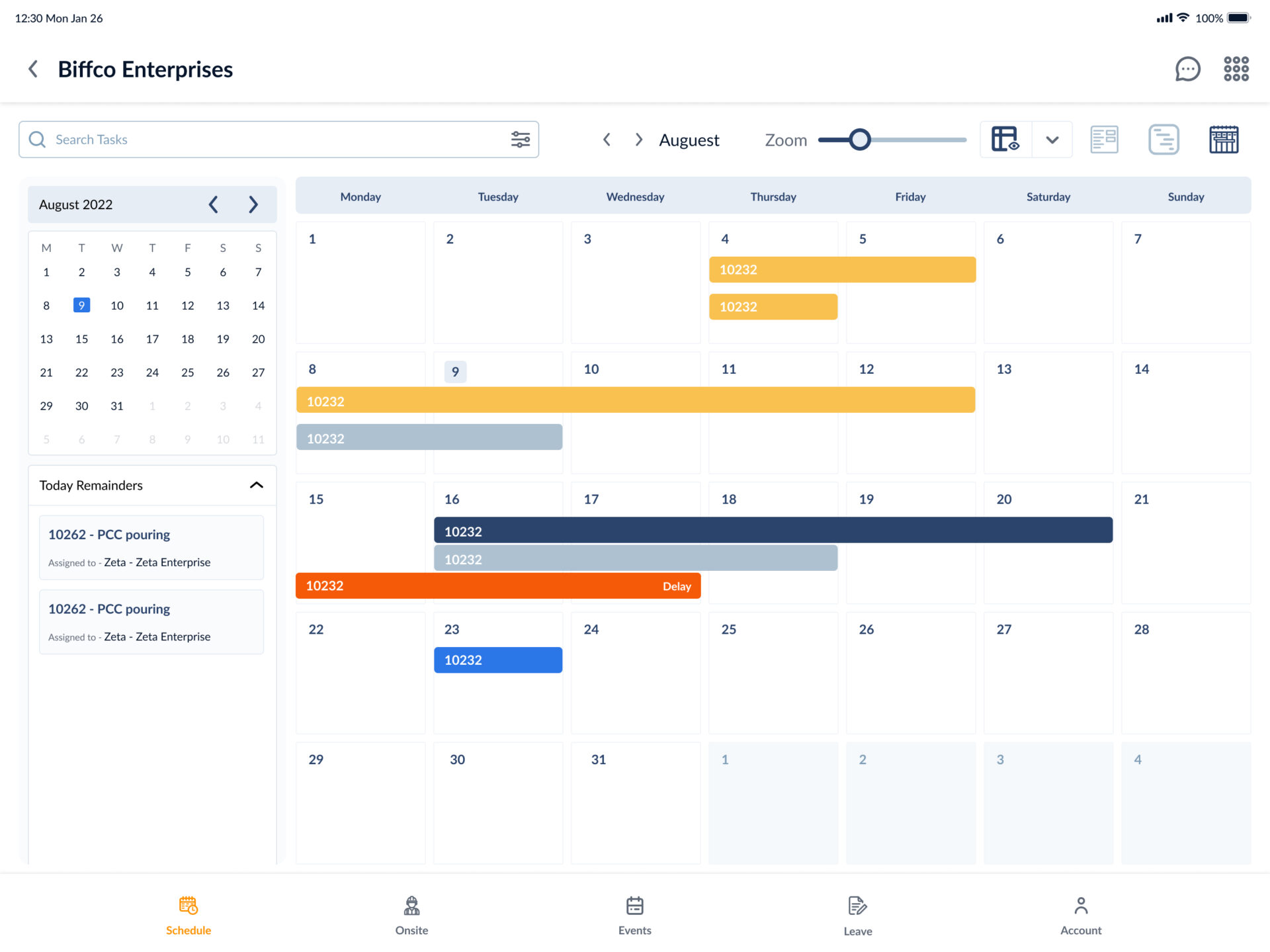Collapse the Today Remainders section
This screenshot has width=1270, height=952.
tap(257, 485)
